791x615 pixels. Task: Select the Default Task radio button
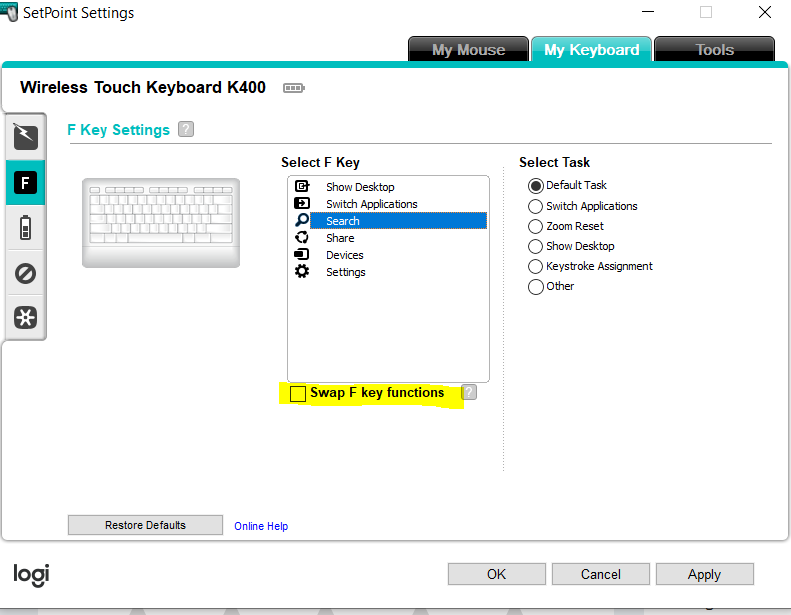pyautogui.click(x=535, y=186)
